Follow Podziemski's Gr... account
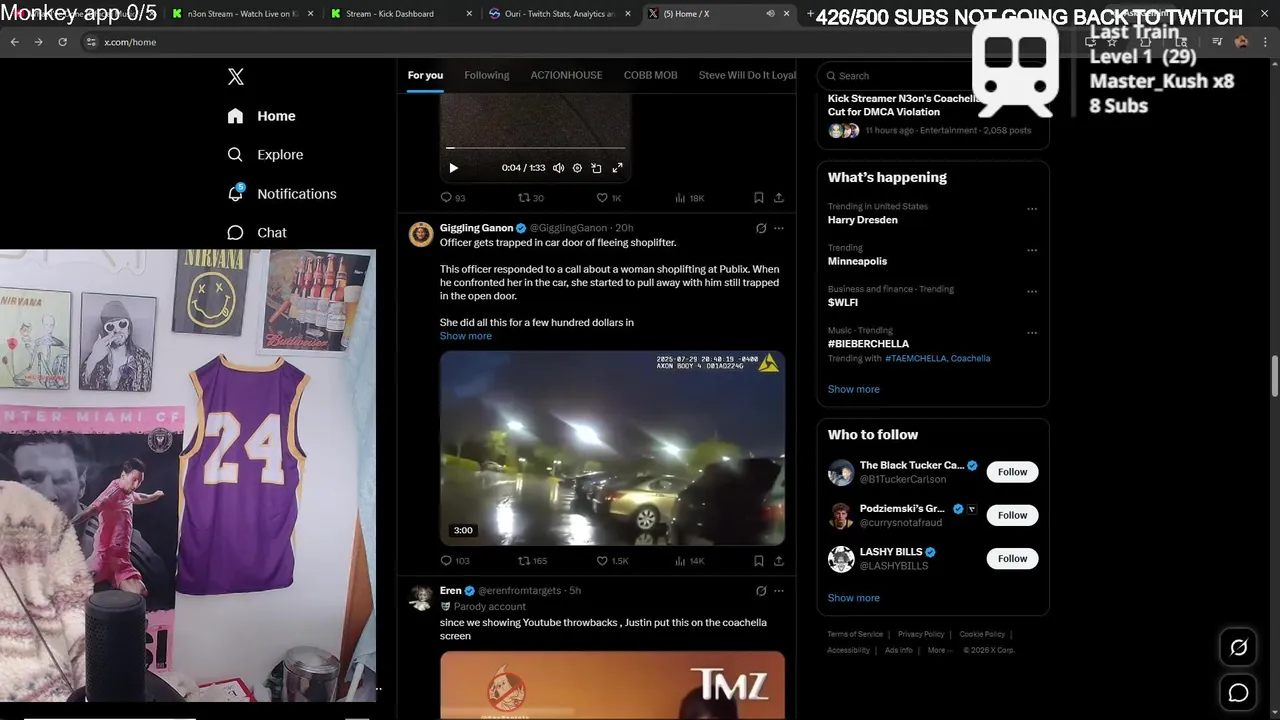1280x720 pixels. pos(1012,515)
